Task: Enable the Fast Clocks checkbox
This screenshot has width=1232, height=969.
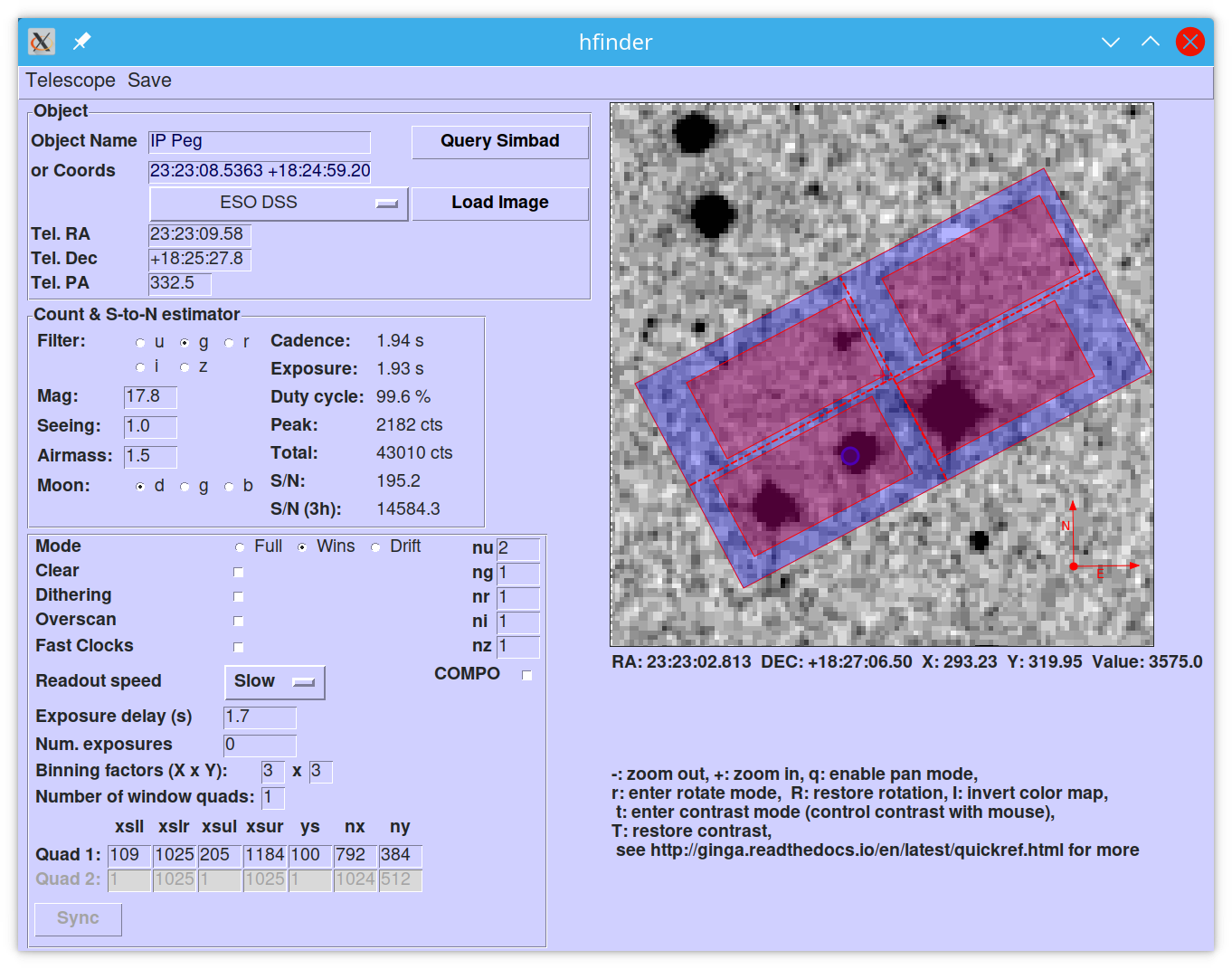Action: pos(239,647)
